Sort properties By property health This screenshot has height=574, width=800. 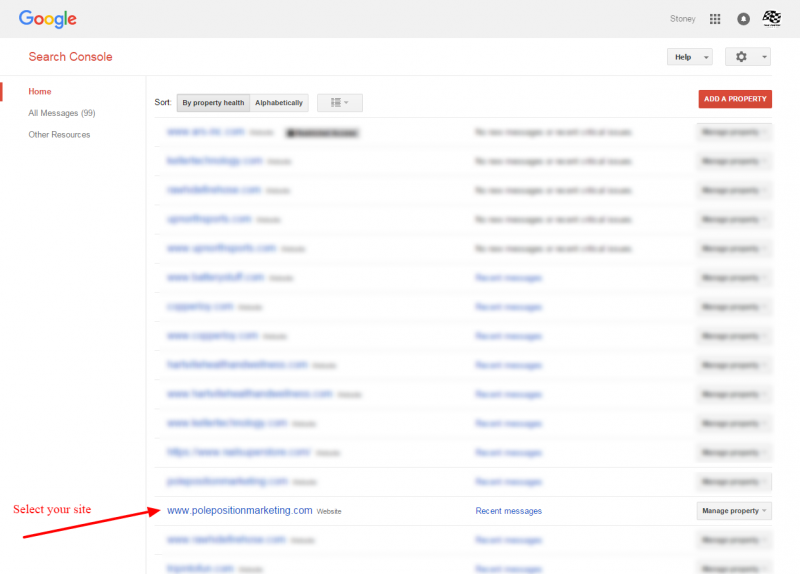click(213, 103)
